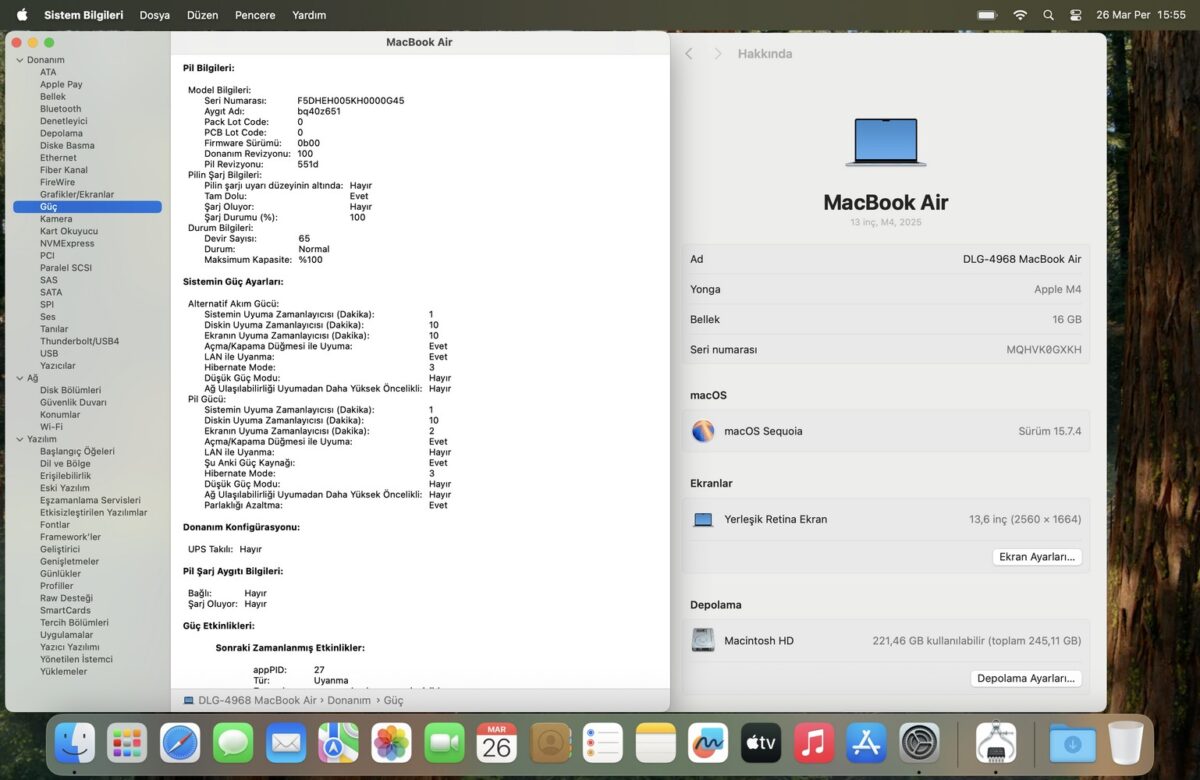Click the date and time in the menu bar
Screen dimensions: 1200x780
coord(1140,15)
